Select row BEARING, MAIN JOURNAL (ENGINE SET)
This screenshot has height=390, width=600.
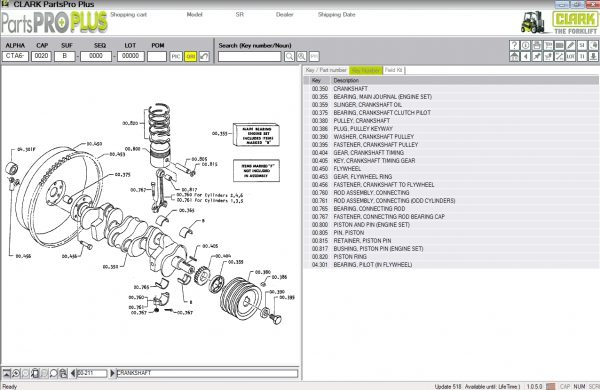coord(451,96)
